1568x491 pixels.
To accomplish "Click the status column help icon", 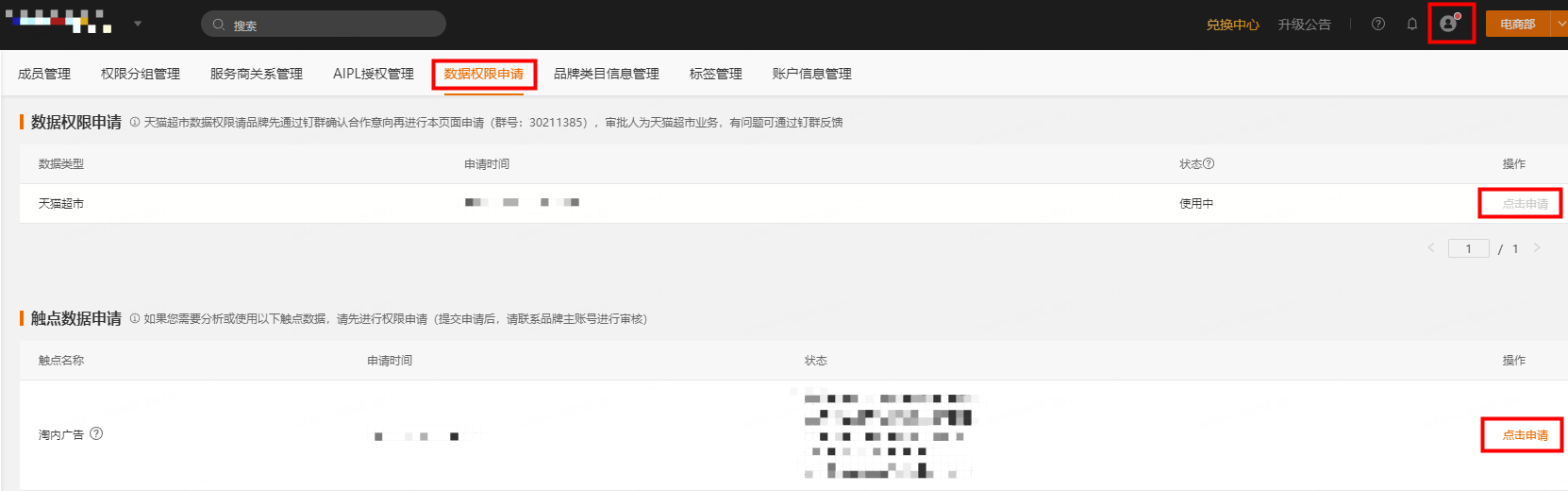I will tap(1209, 163).
